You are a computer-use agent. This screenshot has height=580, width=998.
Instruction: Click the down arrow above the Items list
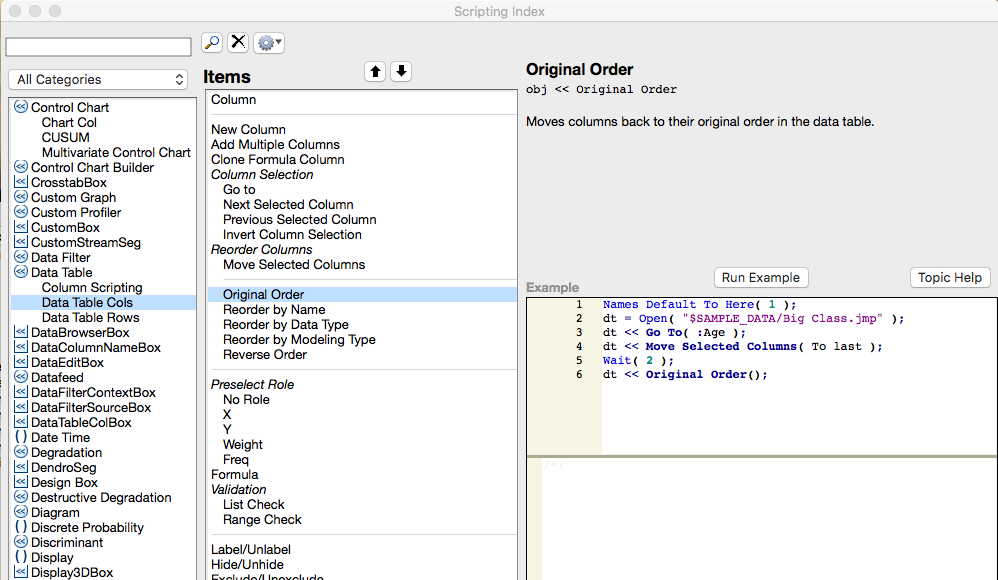pos(401,71)
